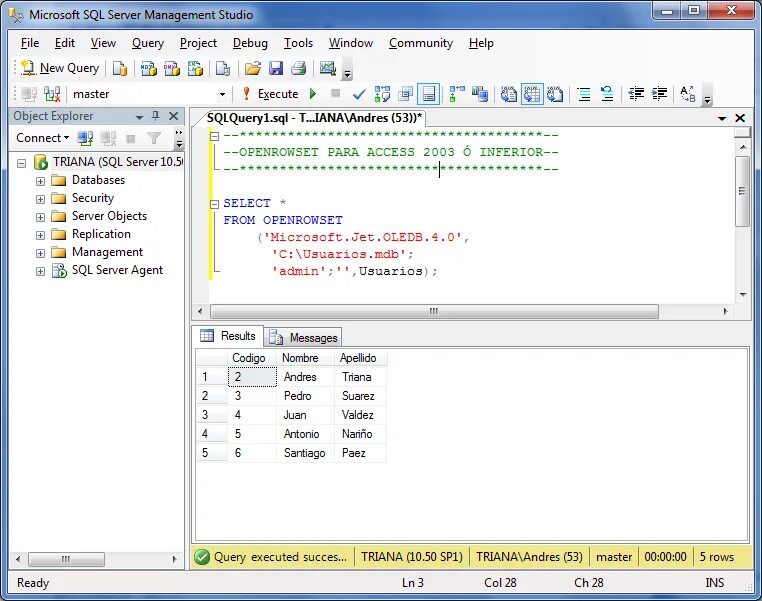Image resolution: width=762 pixels, height=601 pixels.
Task: Switch to the Messages tab
Action: coord(304,337)
